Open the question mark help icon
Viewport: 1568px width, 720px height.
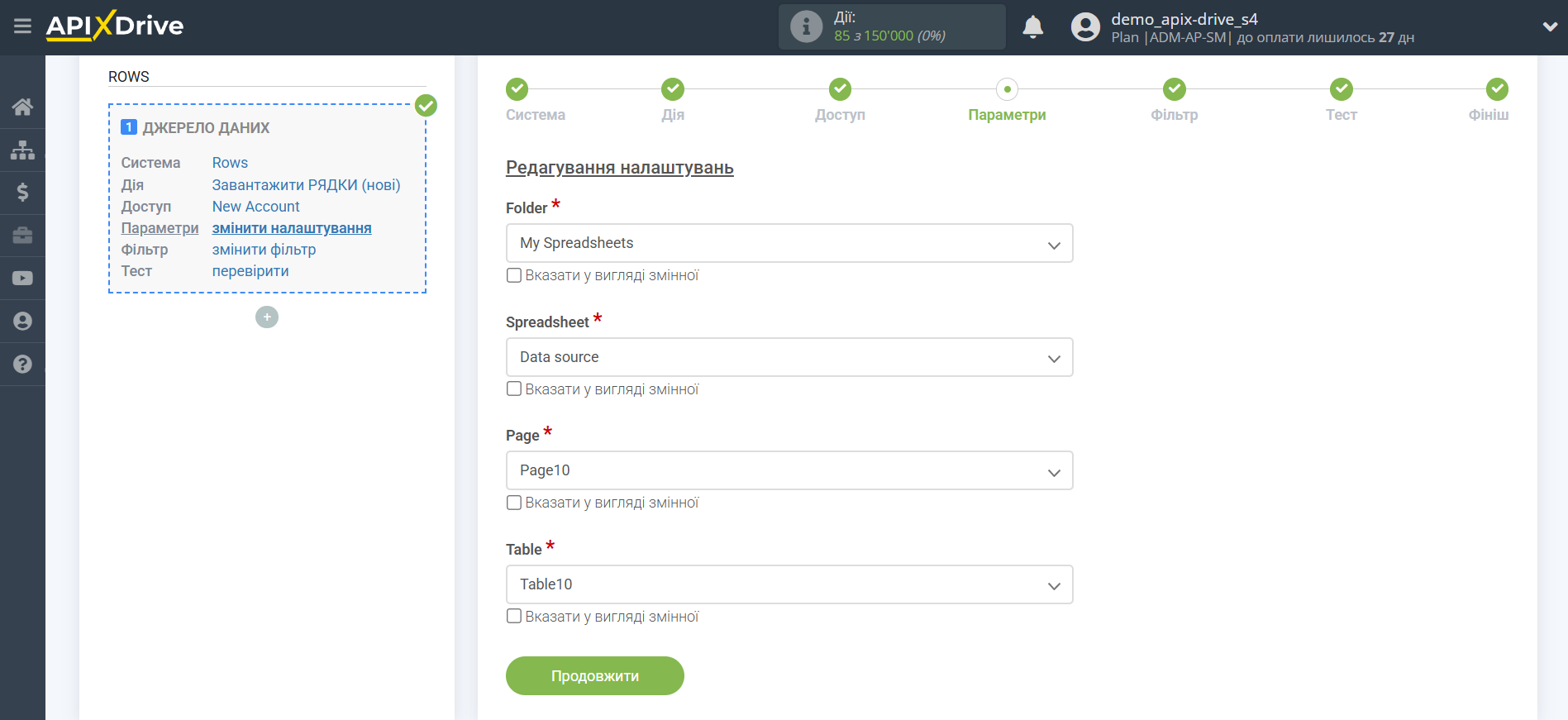click(x=22, y=364)
